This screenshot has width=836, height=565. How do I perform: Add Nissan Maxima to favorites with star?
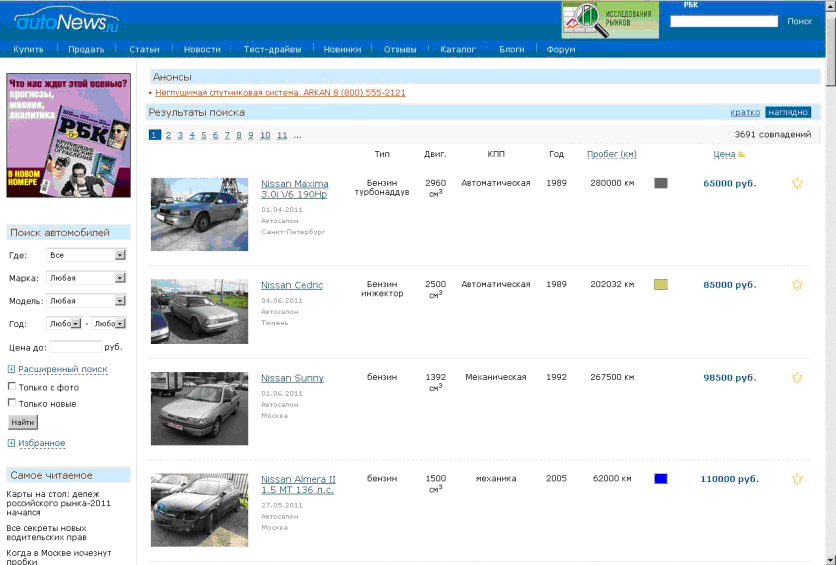click(797, 183)
